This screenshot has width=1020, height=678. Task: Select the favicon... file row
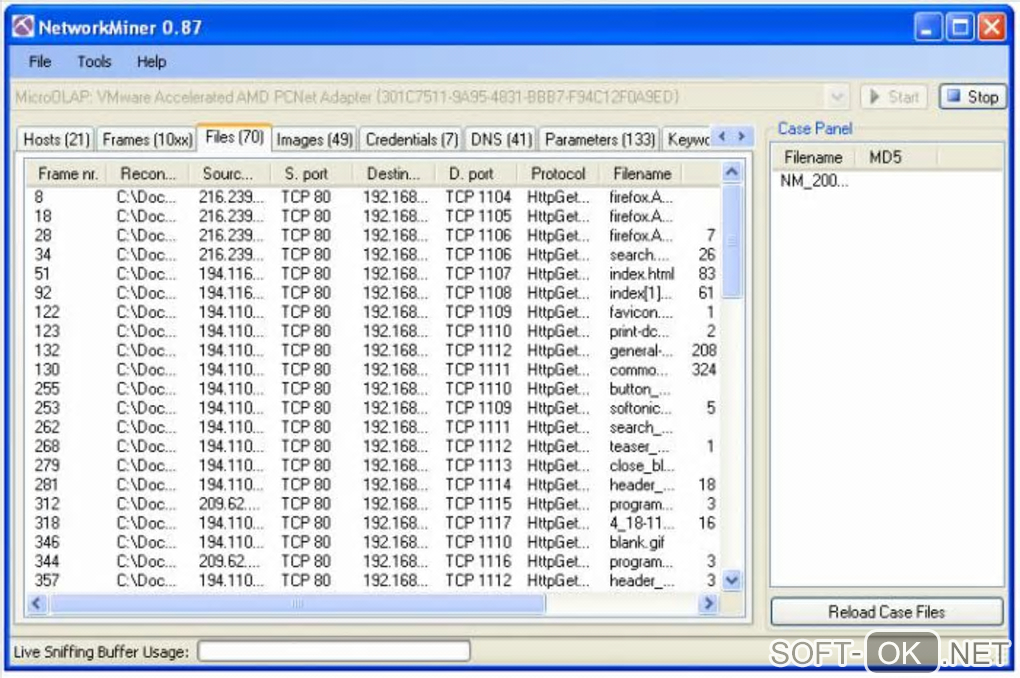coord(374,312)
